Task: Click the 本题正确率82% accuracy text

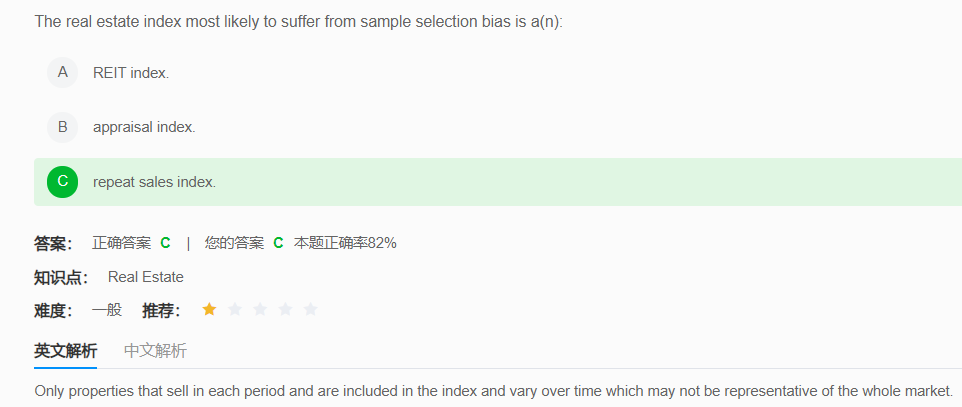Action: coord(345,243)
